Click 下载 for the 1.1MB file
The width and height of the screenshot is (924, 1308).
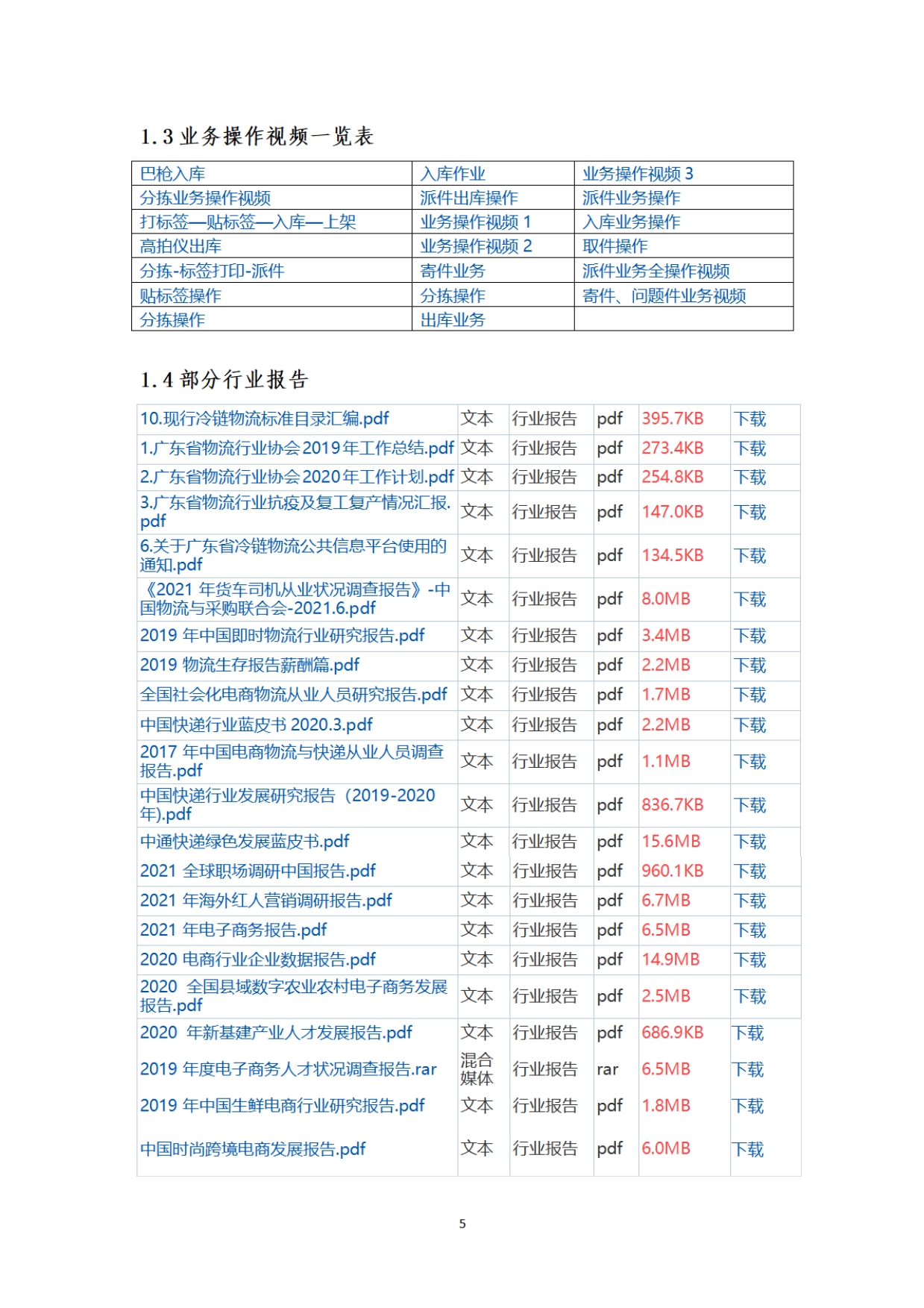tap(749, 761)
